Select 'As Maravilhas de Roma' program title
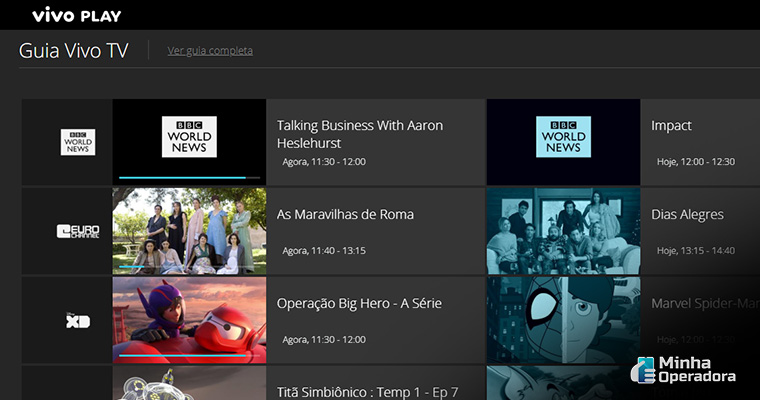 pyautogui.click(x=345, y=215)
